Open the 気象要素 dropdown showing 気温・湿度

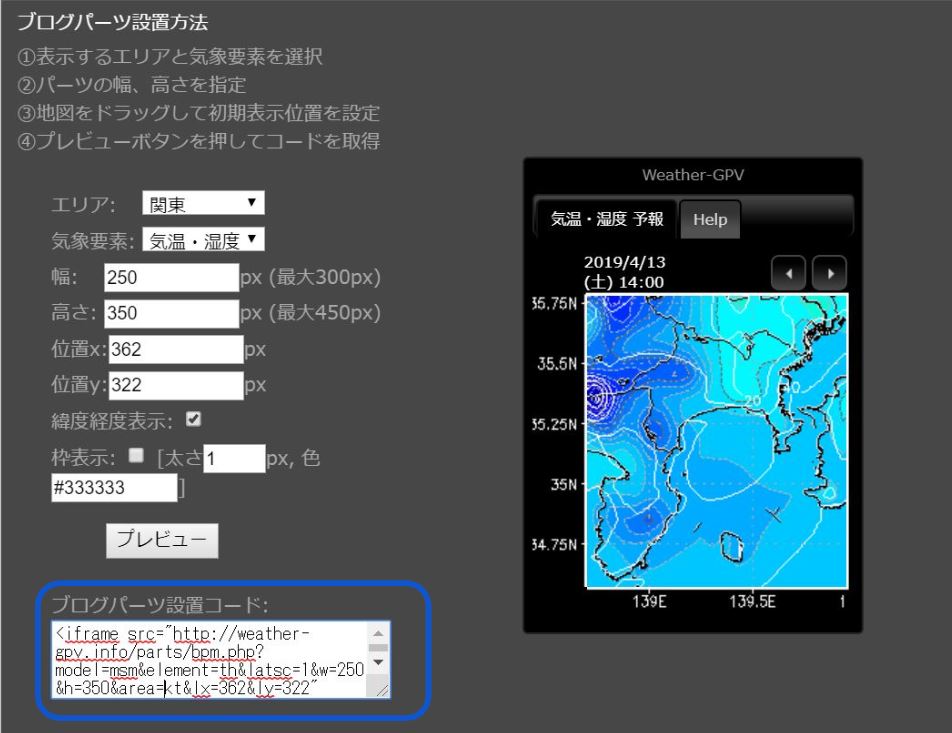203,240
